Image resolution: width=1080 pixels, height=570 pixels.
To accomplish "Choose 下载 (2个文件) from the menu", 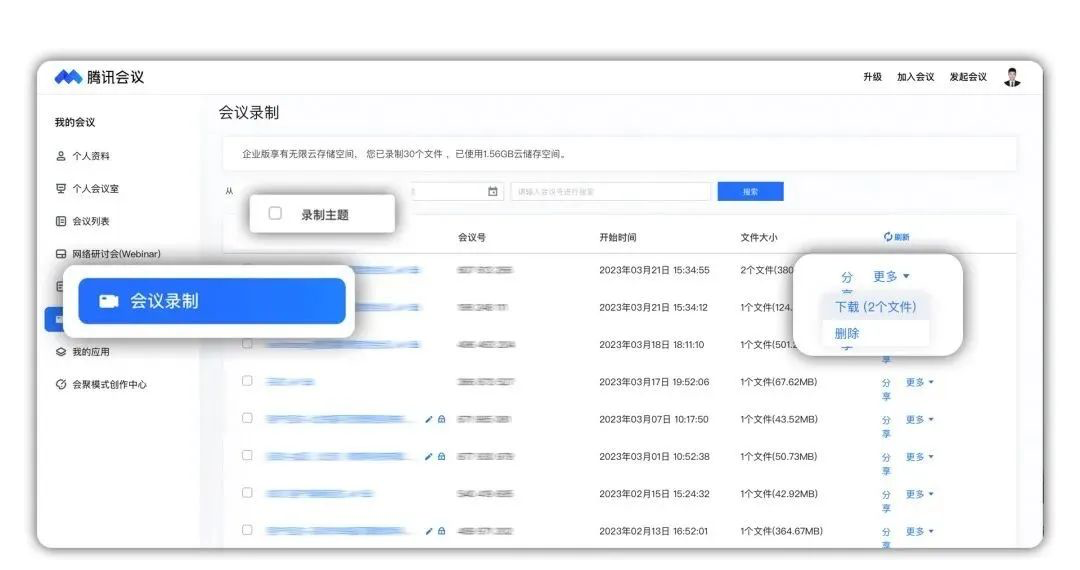I will 875,307.
